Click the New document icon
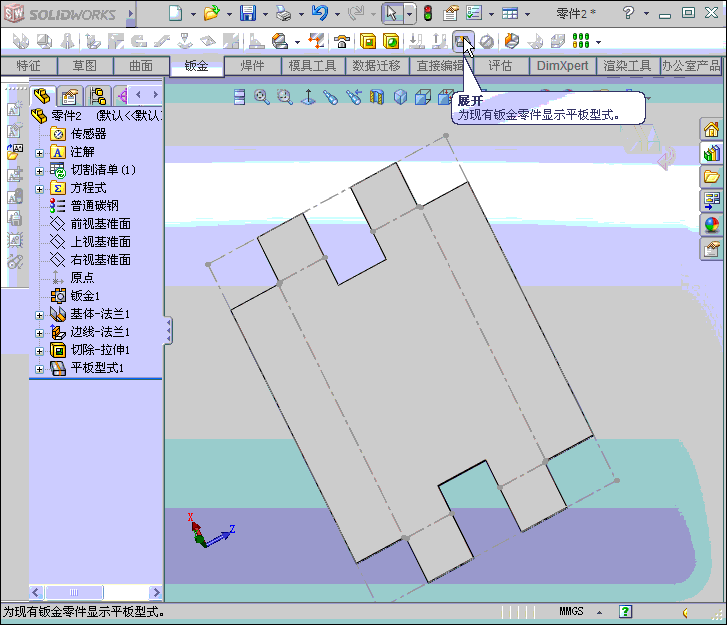 point(175,13)
